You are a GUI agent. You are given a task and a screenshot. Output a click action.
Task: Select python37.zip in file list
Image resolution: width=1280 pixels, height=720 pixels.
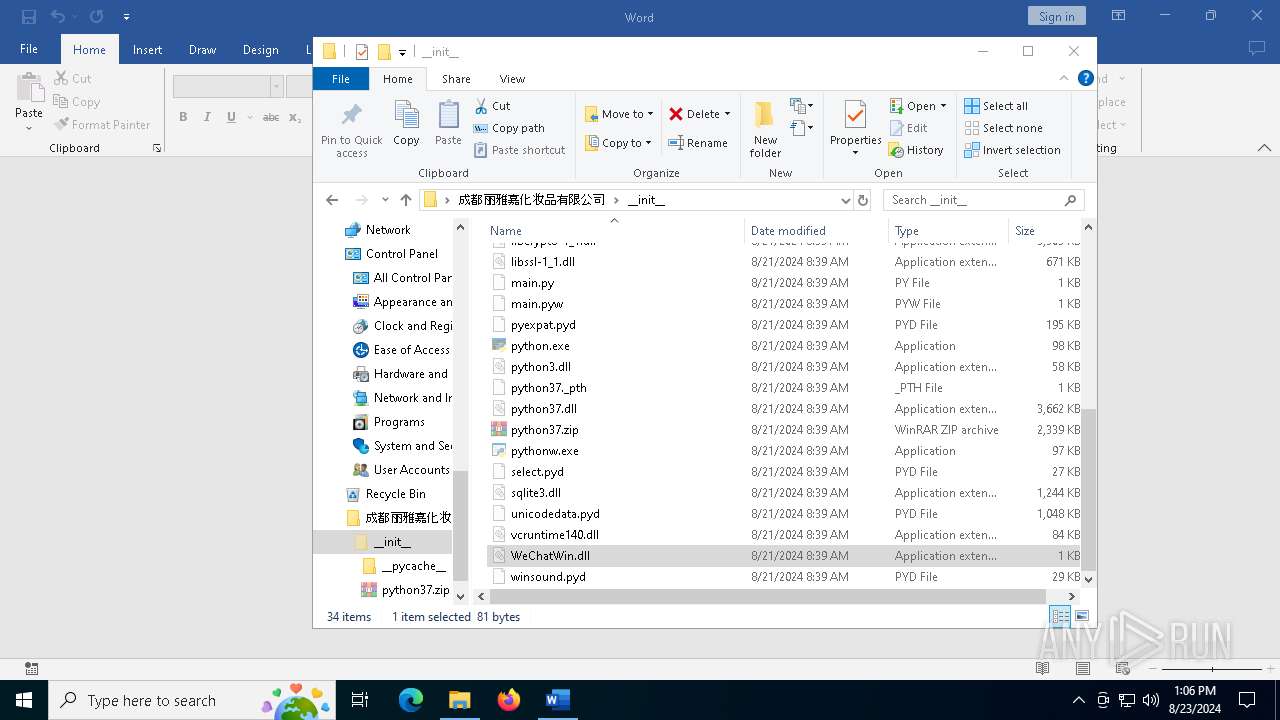coord(544,430)
